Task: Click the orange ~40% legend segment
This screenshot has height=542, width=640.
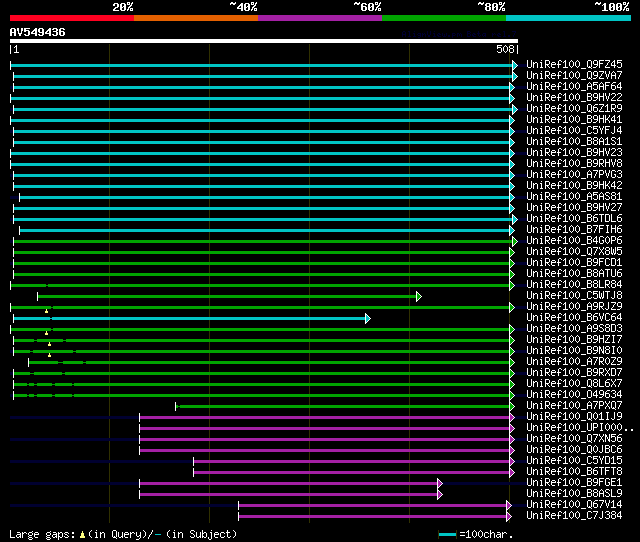Action: point(196,18)
